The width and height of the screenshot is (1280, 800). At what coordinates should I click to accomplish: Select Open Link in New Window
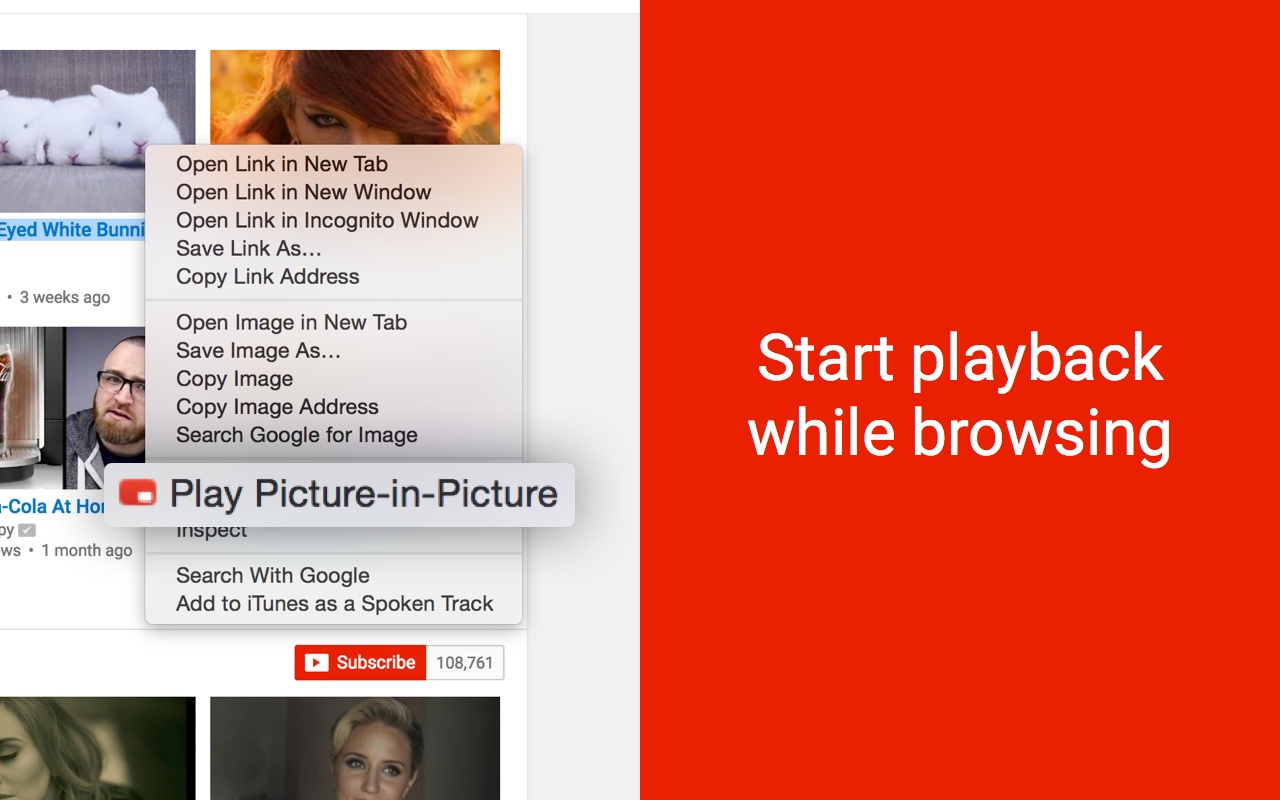[303, 192]
